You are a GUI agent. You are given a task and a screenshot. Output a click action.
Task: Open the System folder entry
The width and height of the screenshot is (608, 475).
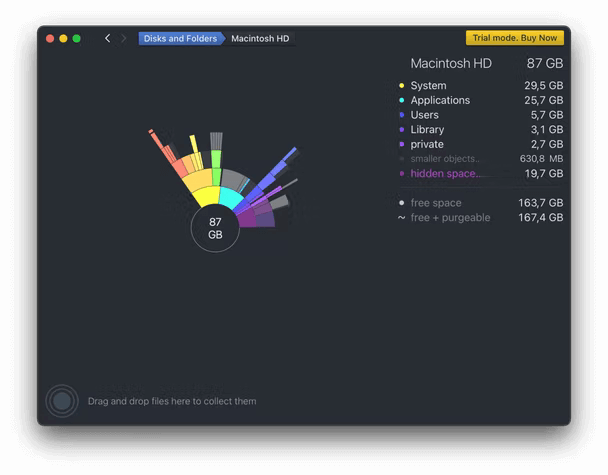click(x=481, y=85)
